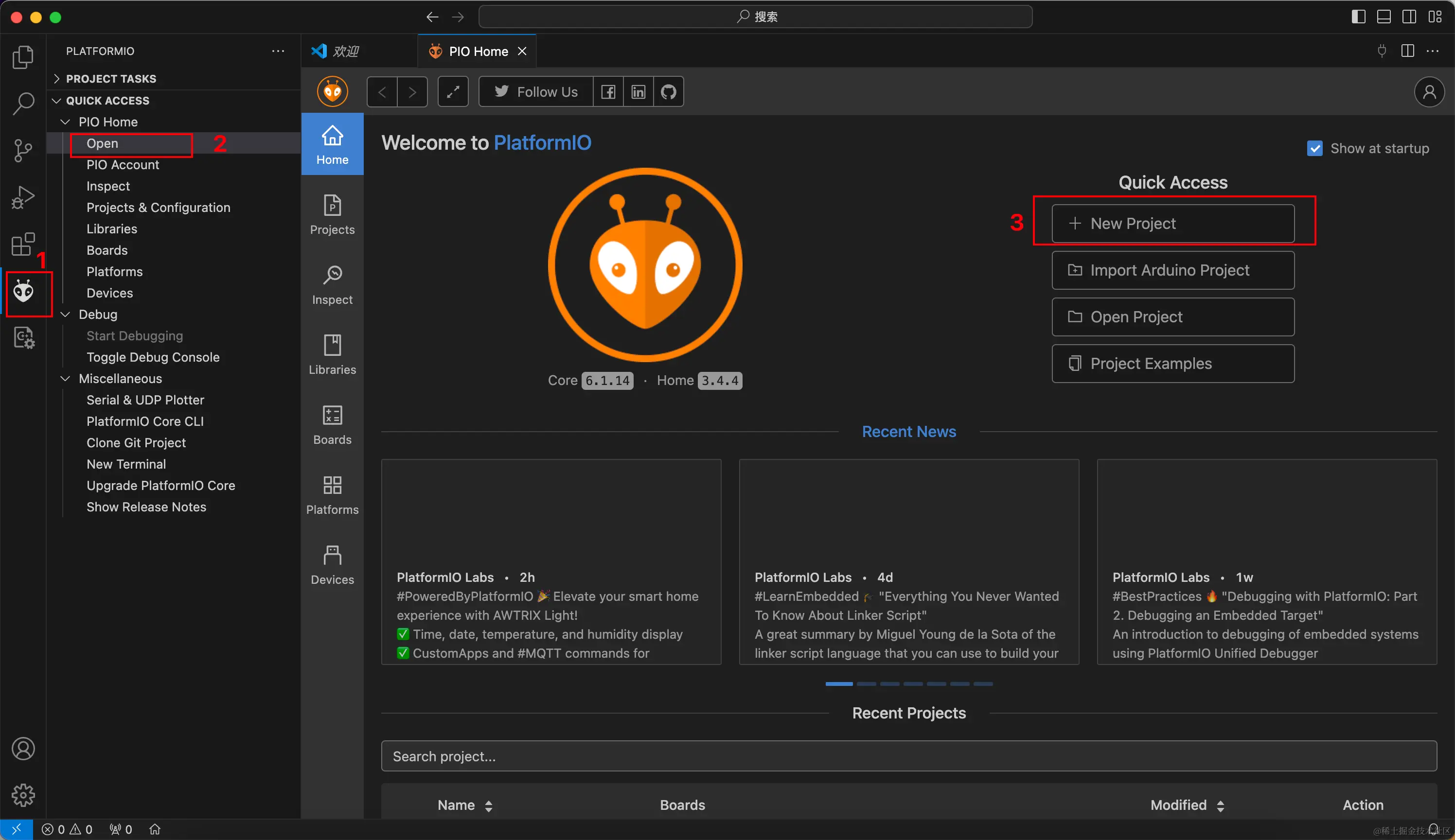
Task: Click the remote window status bar icon
Action: pyautogui.click(x=16, y=829)
